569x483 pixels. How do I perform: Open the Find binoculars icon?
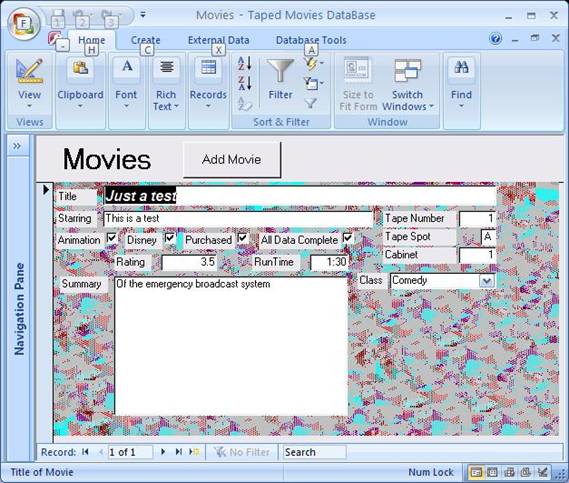(461, 67)
